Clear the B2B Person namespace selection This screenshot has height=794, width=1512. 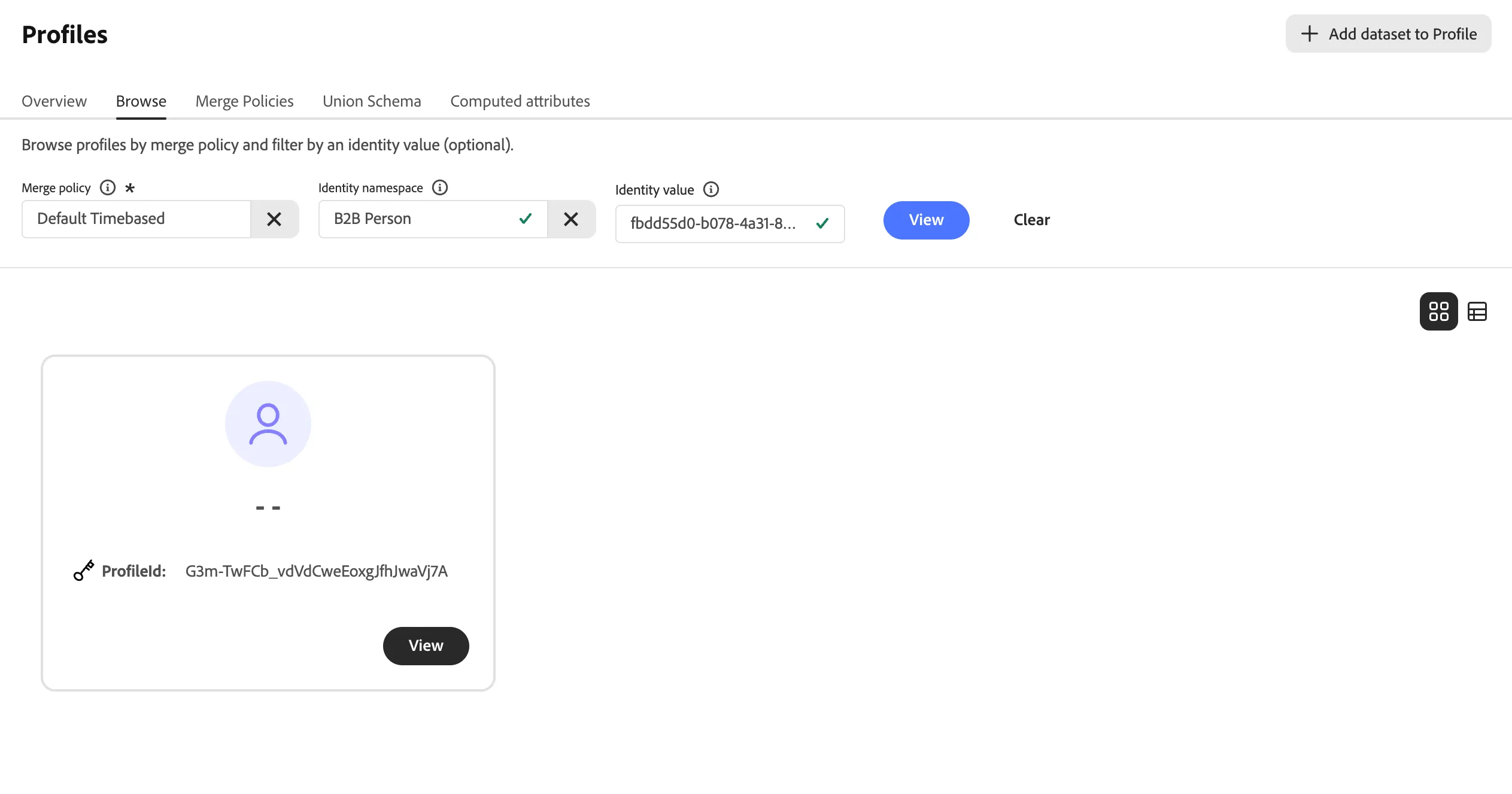(x=571, y=219)
